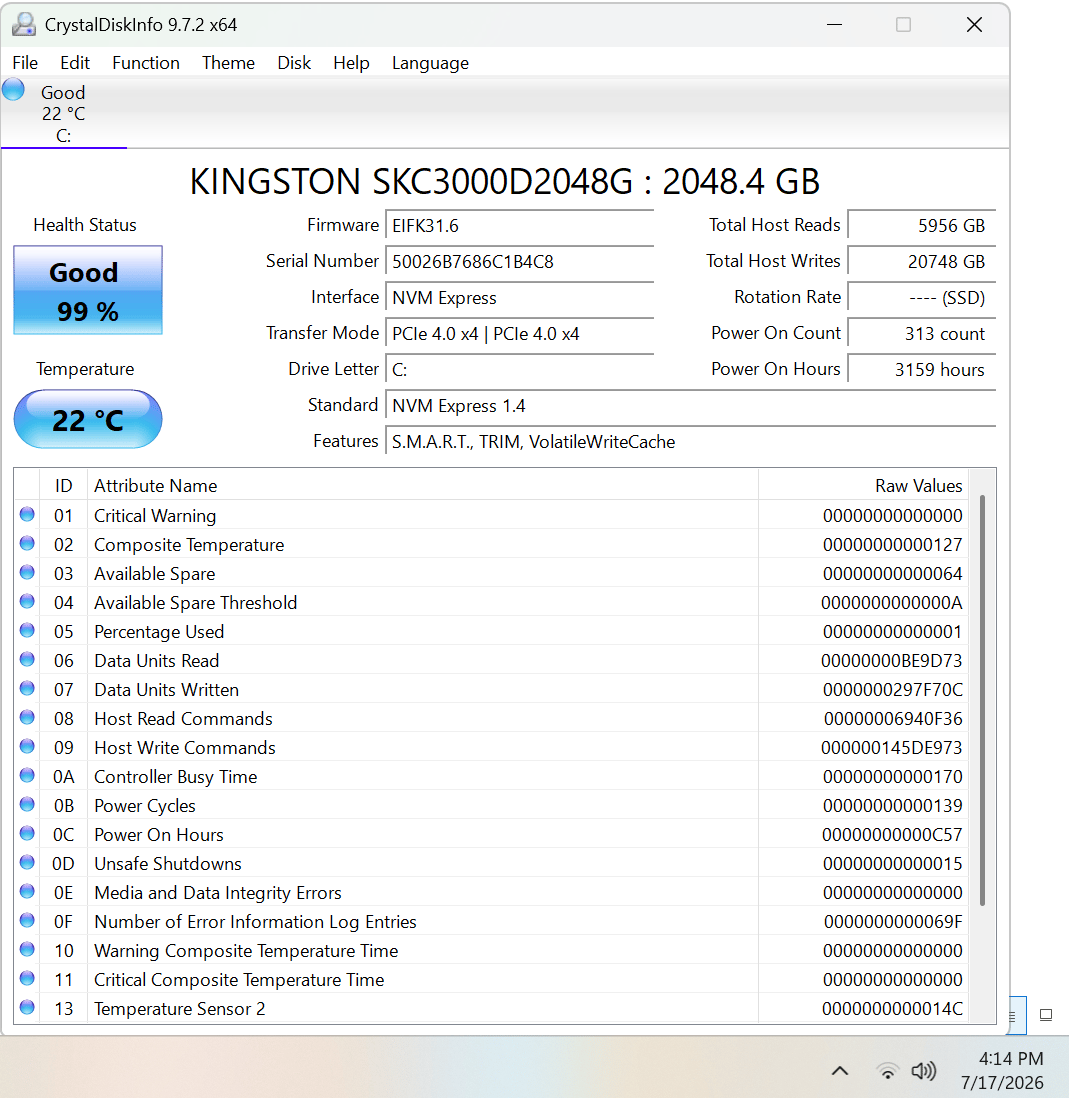The image size is (1069, 1098).
Task: Select the Critical Warning attribute name
Action: tap(155, 516)
